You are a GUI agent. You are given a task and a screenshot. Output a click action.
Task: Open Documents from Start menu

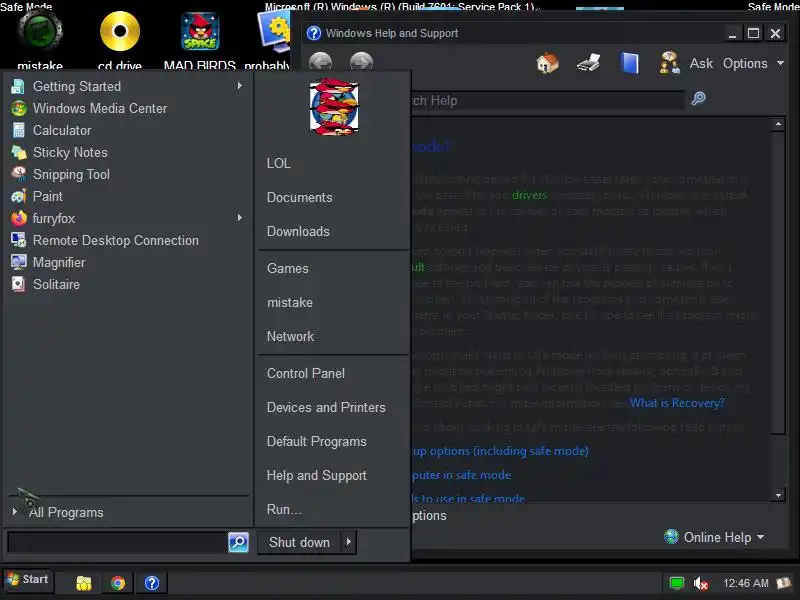pos(299,197)
